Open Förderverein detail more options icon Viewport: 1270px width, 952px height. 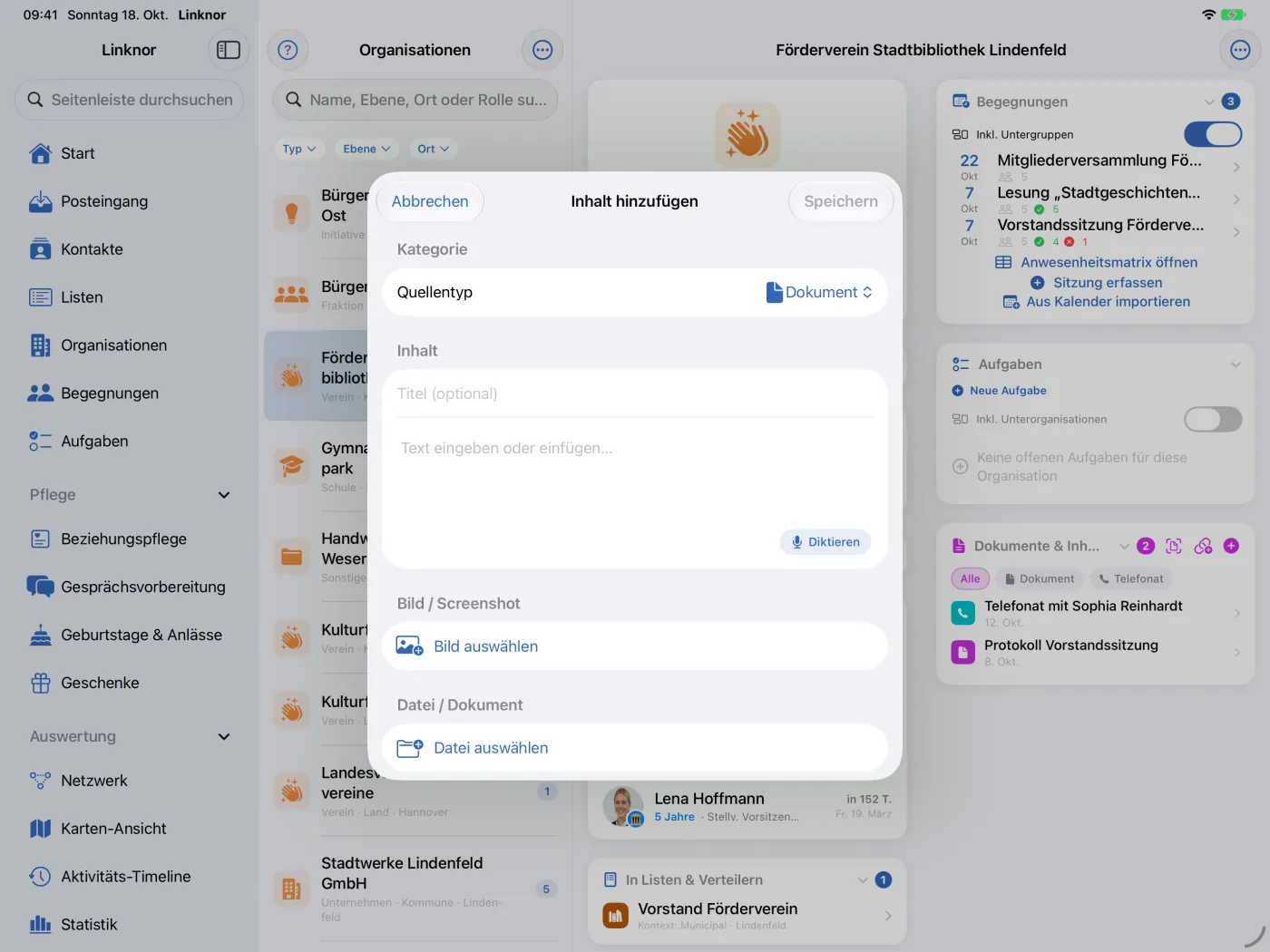click(1240, 50)
